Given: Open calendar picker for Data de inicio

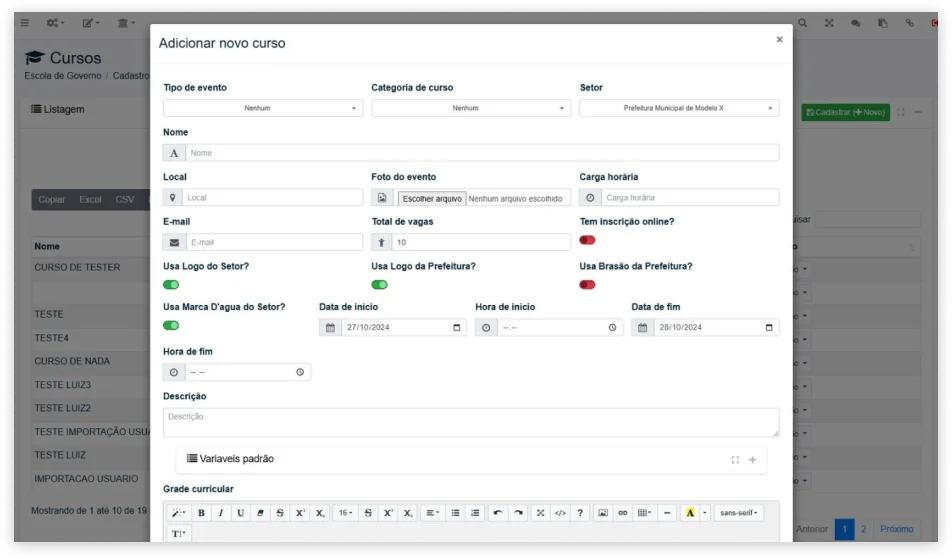Looking at the screenshot, I should [457, 328].
